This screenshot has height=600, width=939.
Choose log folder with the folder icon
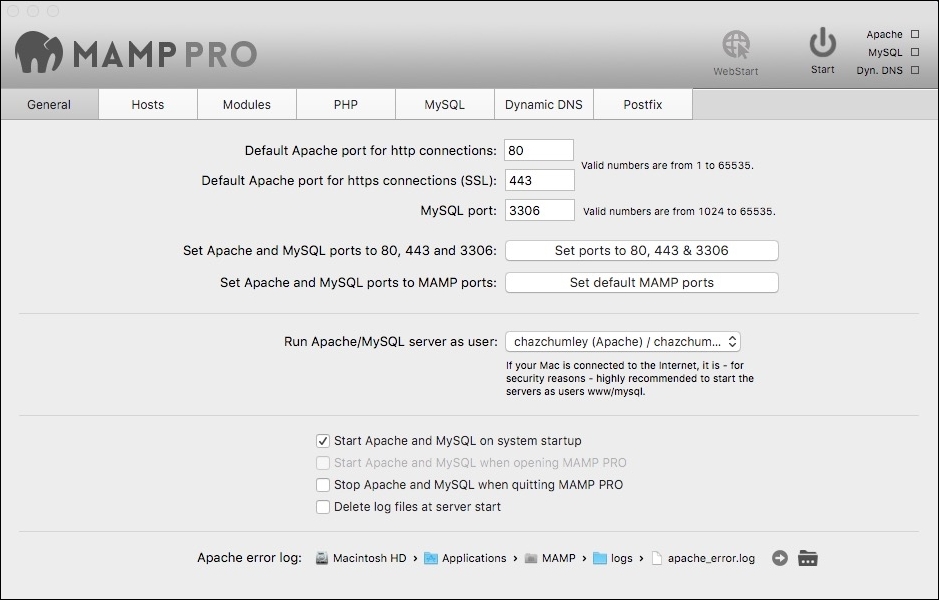coord(808,558)
